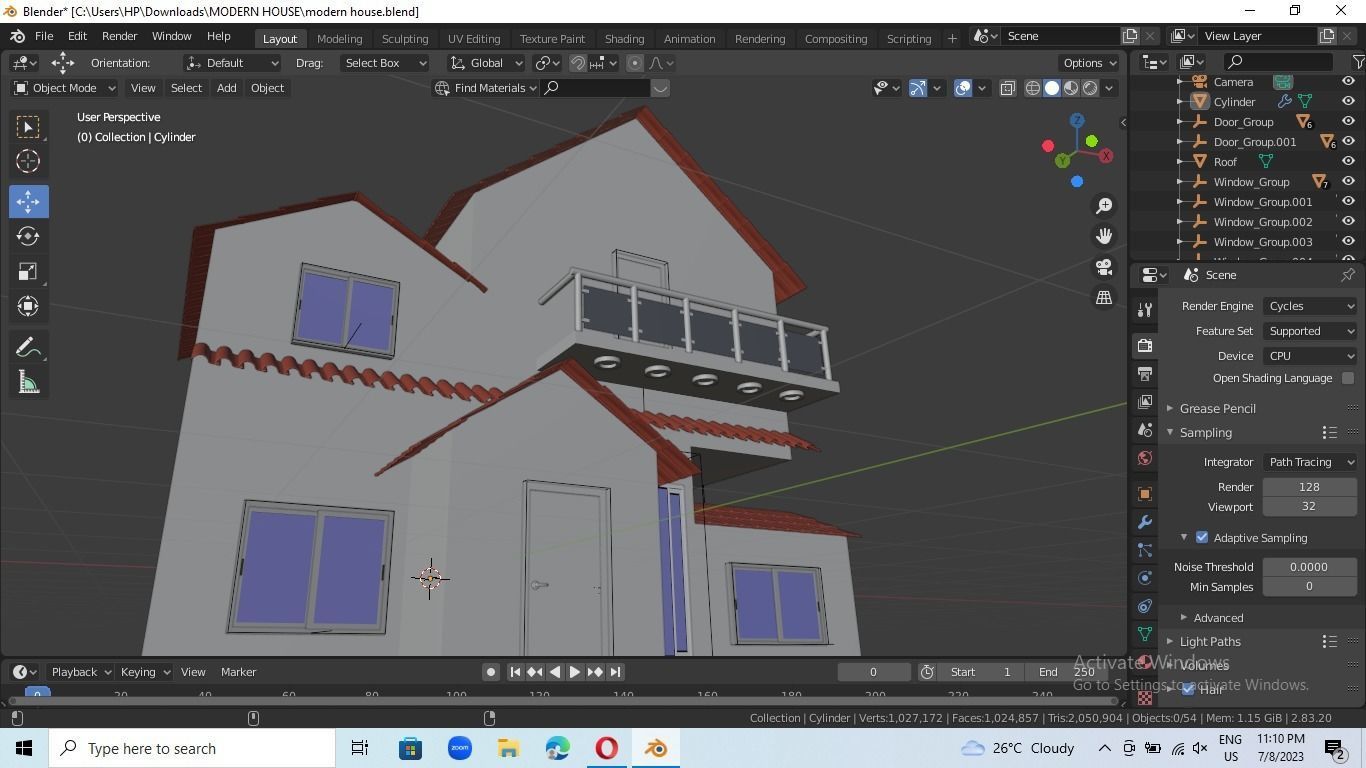Image resolution: width=1366 pixels, height=768 pixels.
Task: Open the Object Mode dropdown
Action: (x=64, y=88)
